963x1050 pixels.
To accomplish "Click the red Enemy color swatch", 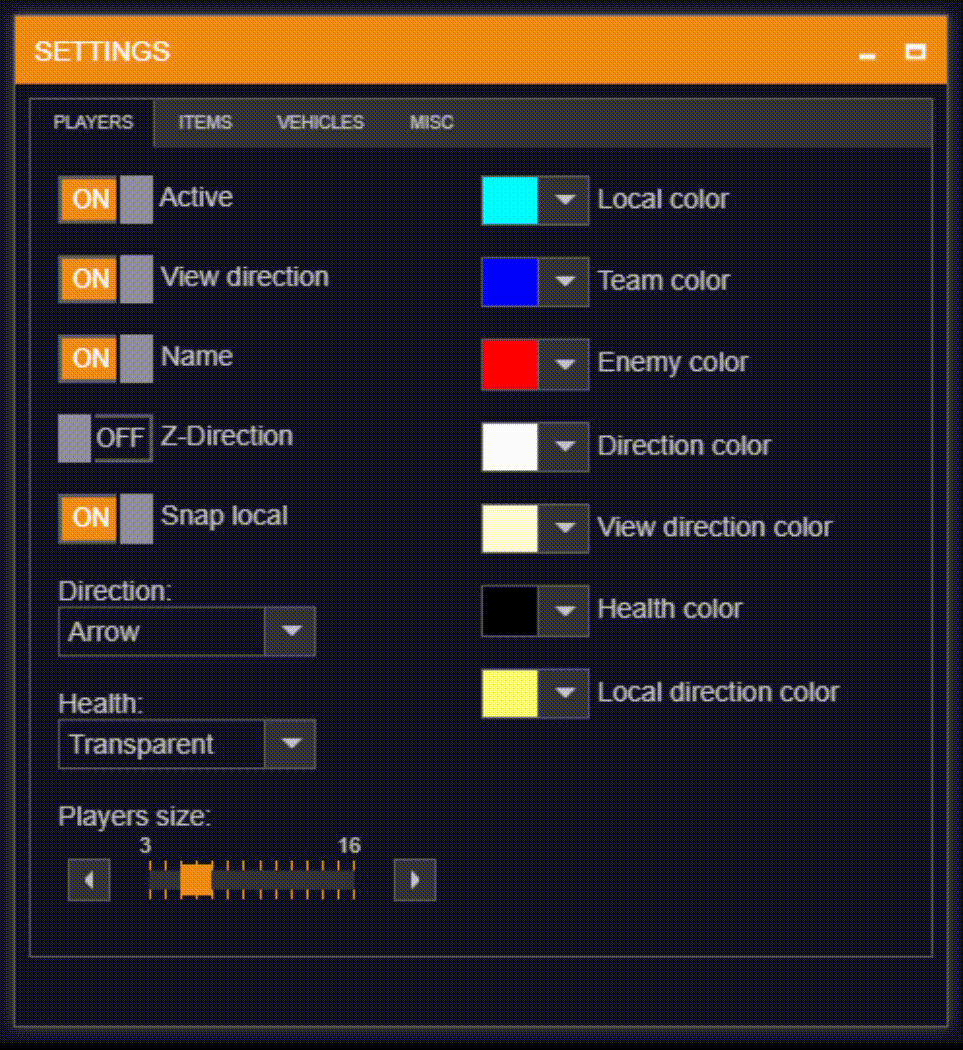I will click(x=510, y=364).
